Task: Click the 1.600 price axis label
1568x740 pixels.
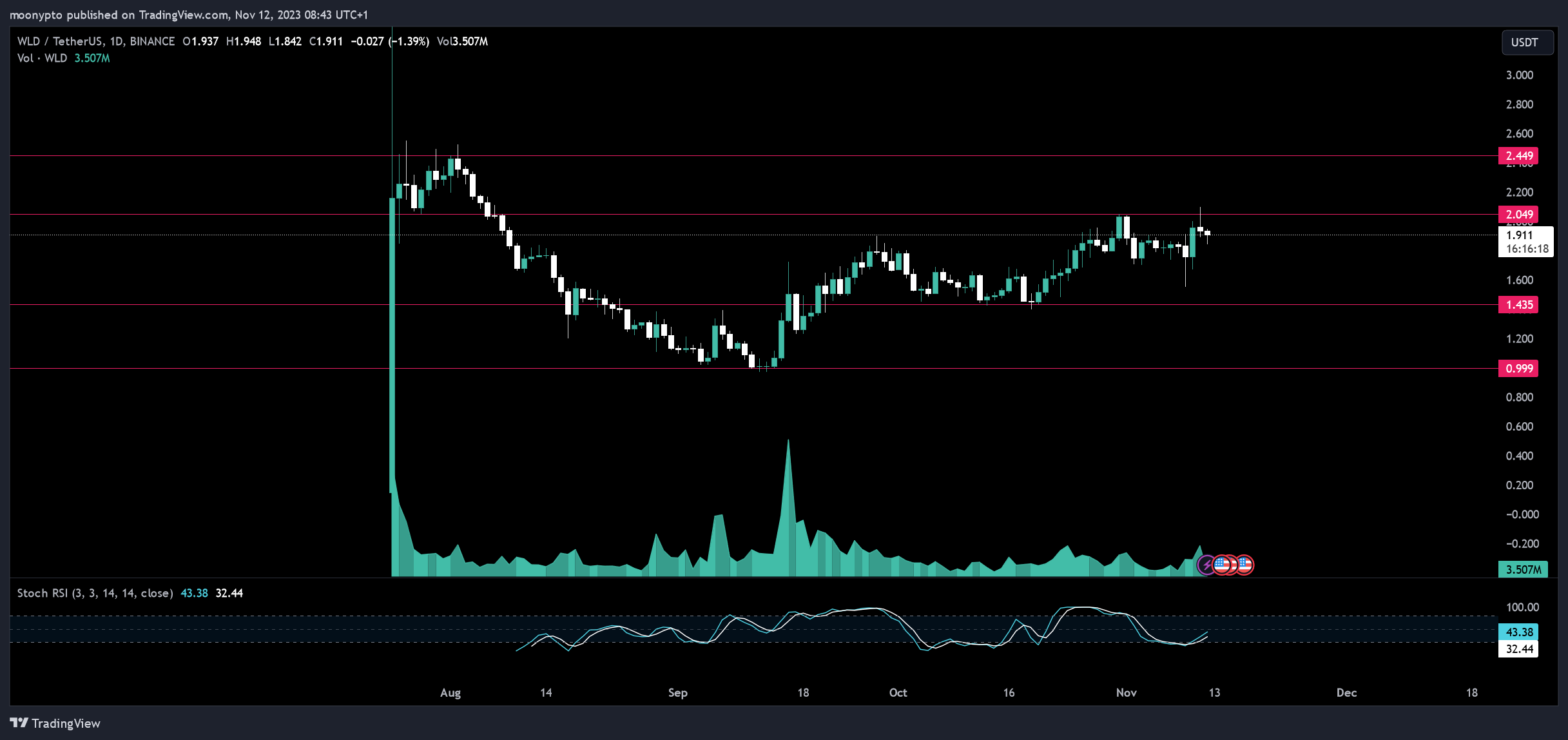Action: [x=1519, y=280]
